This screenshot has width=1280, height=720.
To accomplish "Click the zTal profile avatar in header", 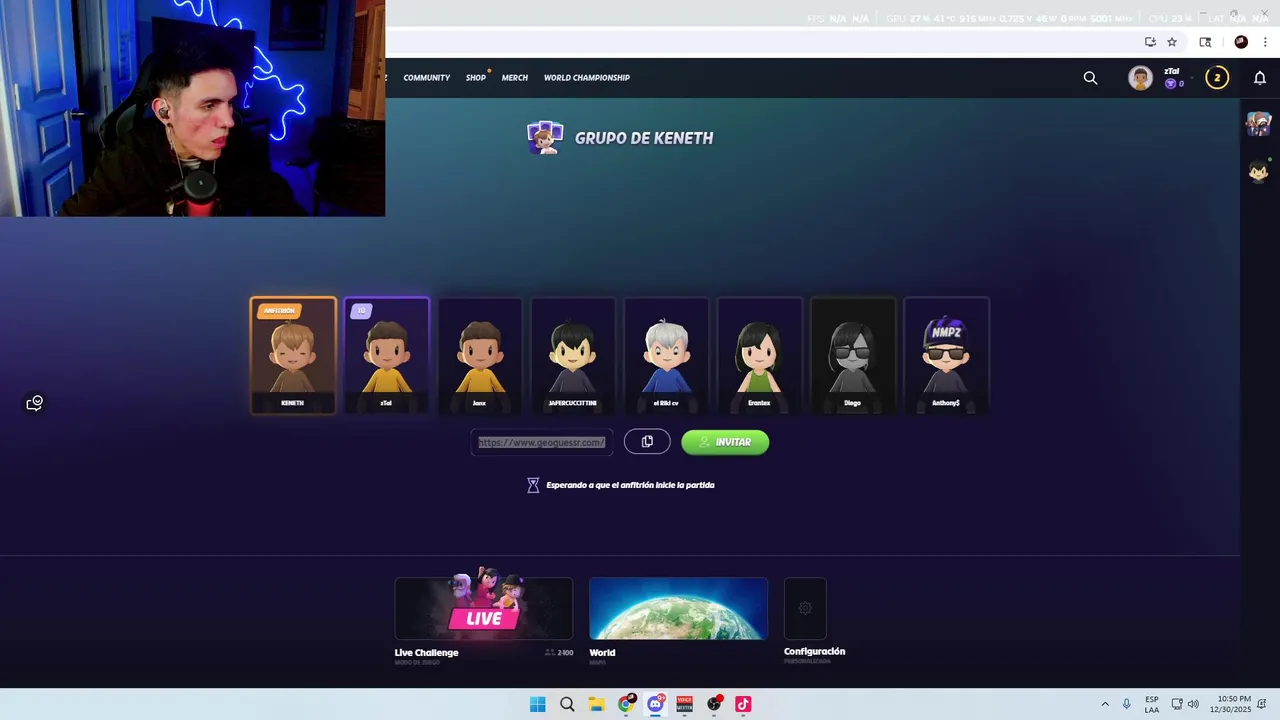I will pos(1140,78).
